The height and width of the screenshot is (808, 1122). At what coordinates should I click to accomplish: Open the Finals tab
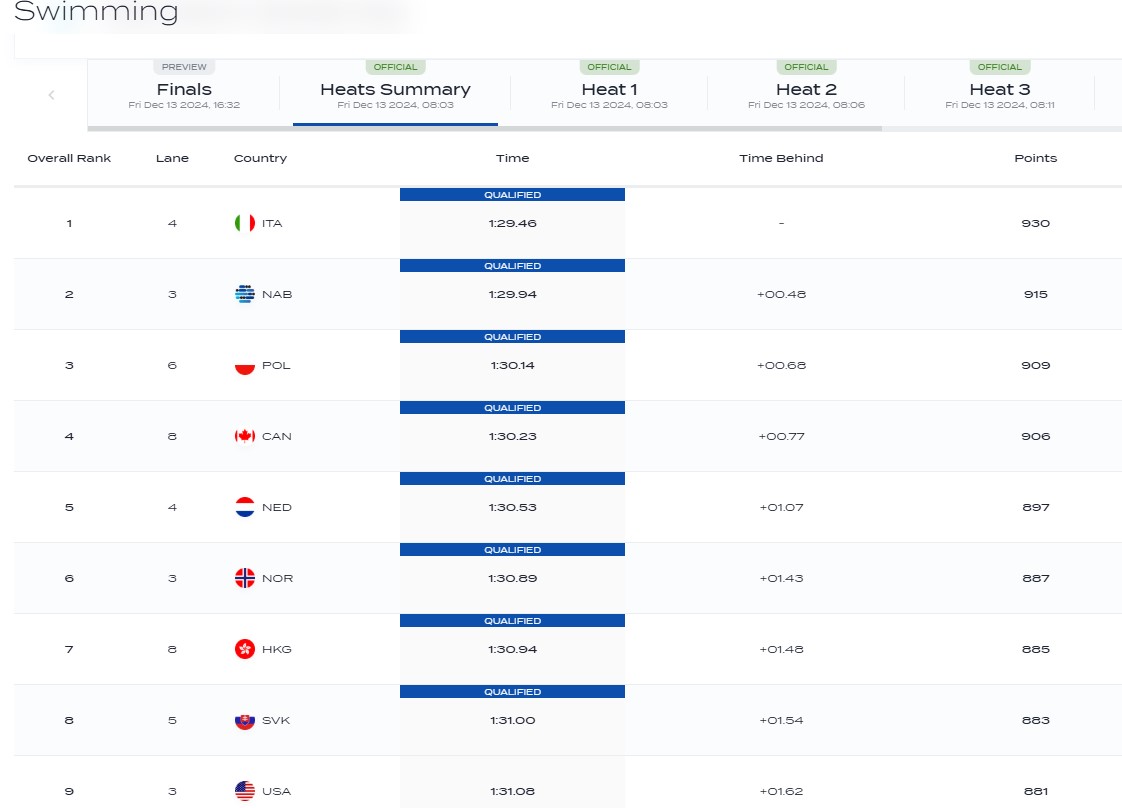pos(184,90)
